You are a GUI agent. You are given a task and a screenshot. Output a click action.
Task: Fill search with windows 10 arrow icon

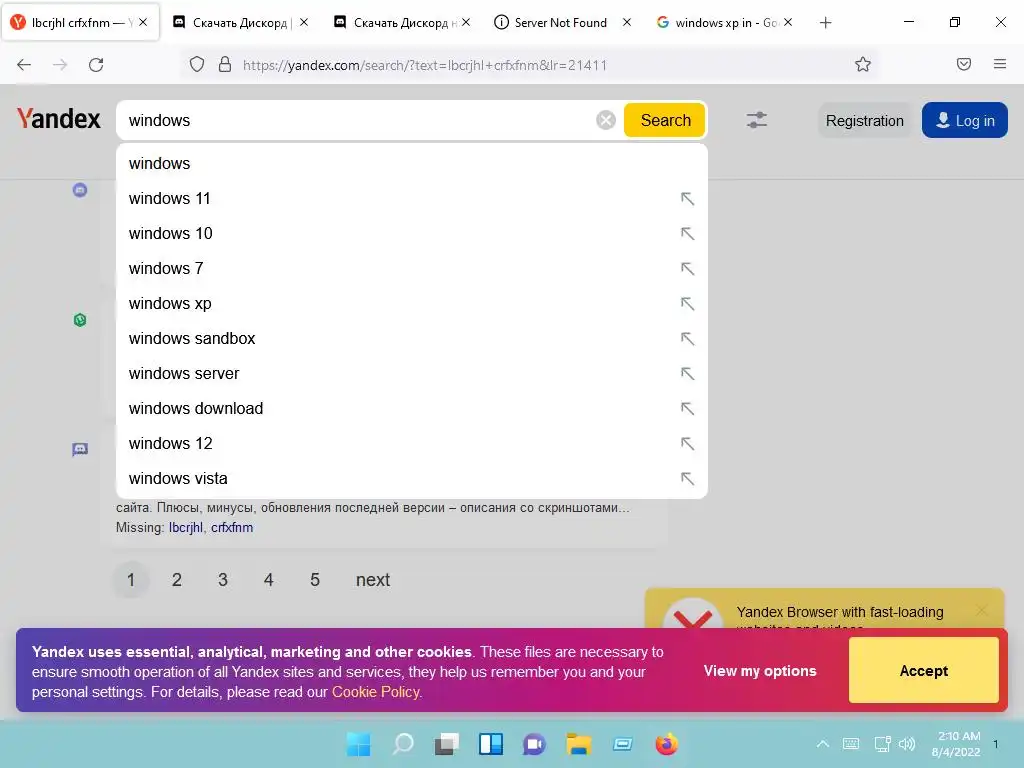[x=687, y=234]
